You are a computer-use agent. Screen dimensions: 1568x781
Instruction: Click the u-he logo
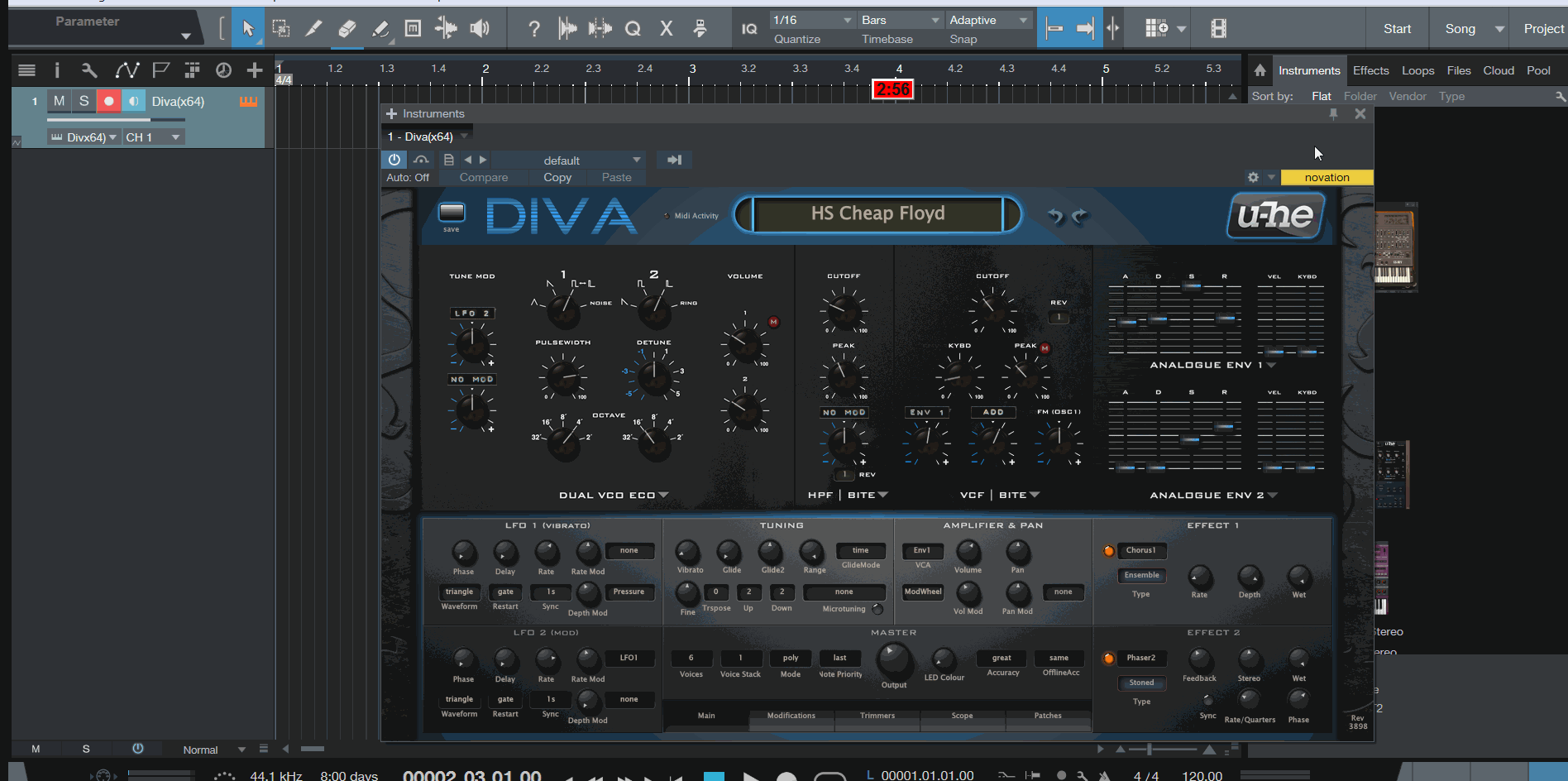(1275, 215)
